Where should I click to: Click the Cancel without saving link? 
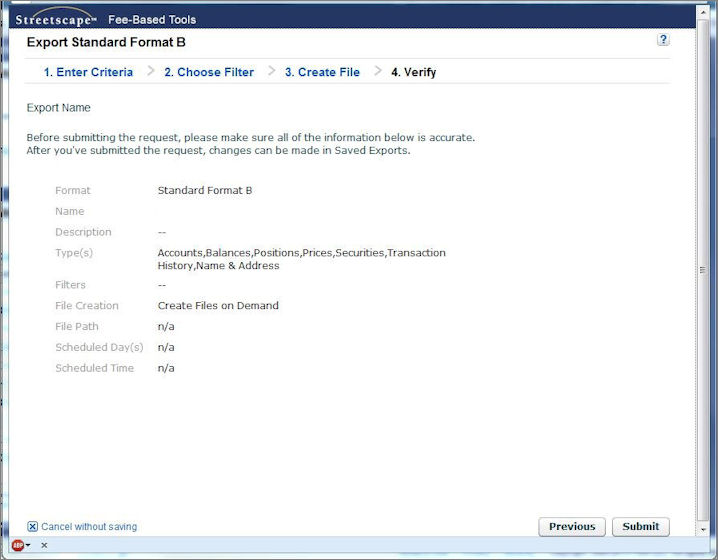(89, 527)
